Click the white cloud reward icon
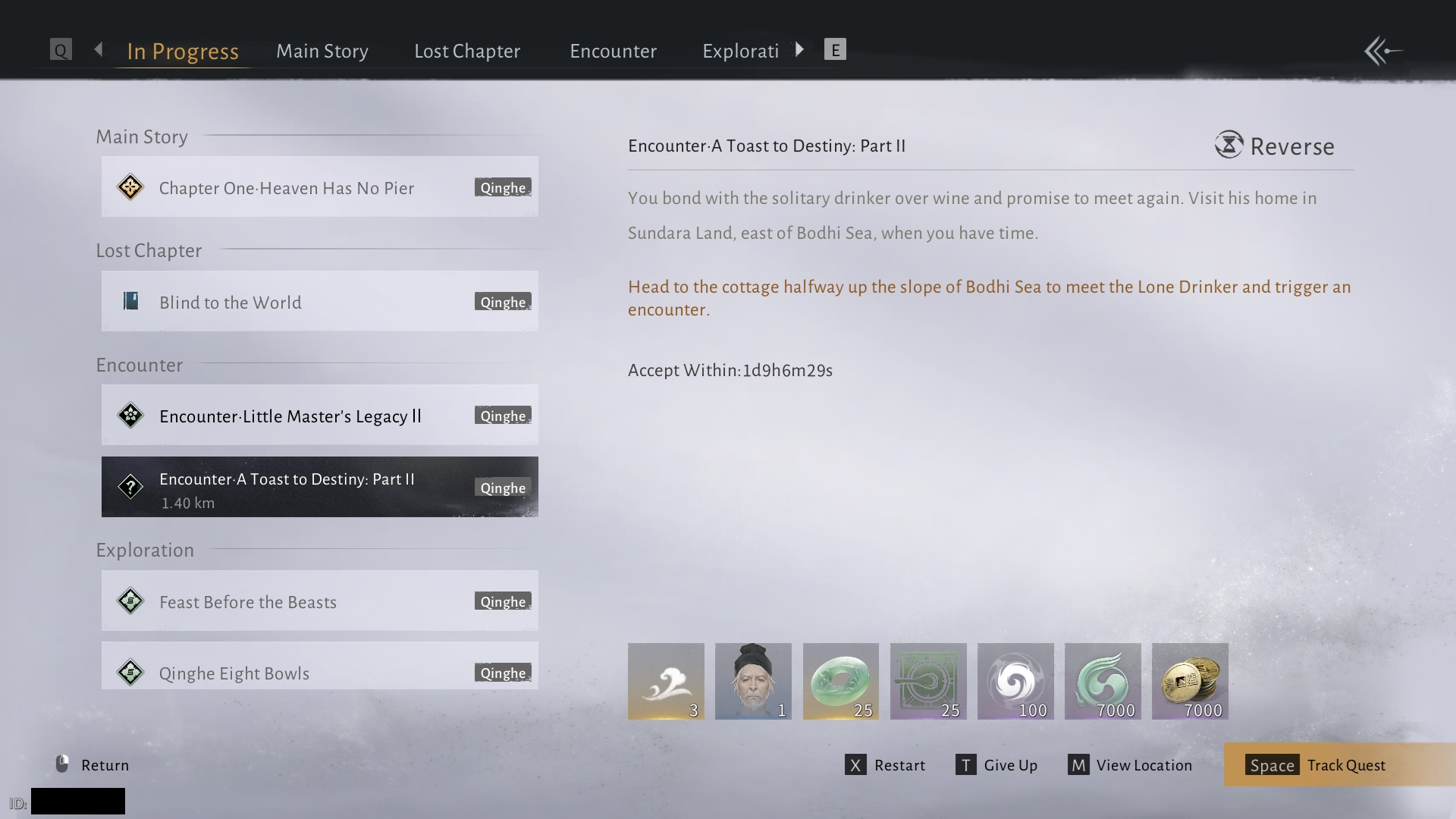1456x819 pixels. (x=666, y=680)
